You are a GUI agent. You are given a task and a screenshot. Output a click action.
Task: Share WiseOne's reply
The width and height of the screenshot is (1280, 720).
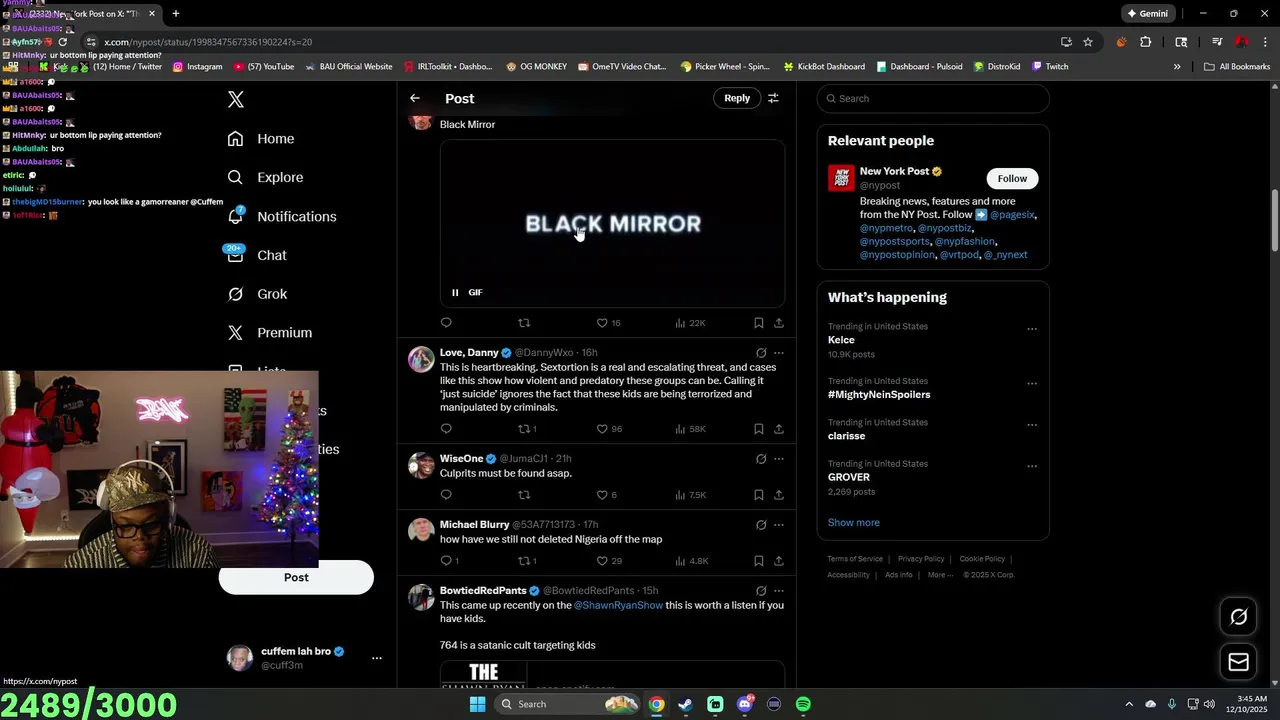(779, 495)
